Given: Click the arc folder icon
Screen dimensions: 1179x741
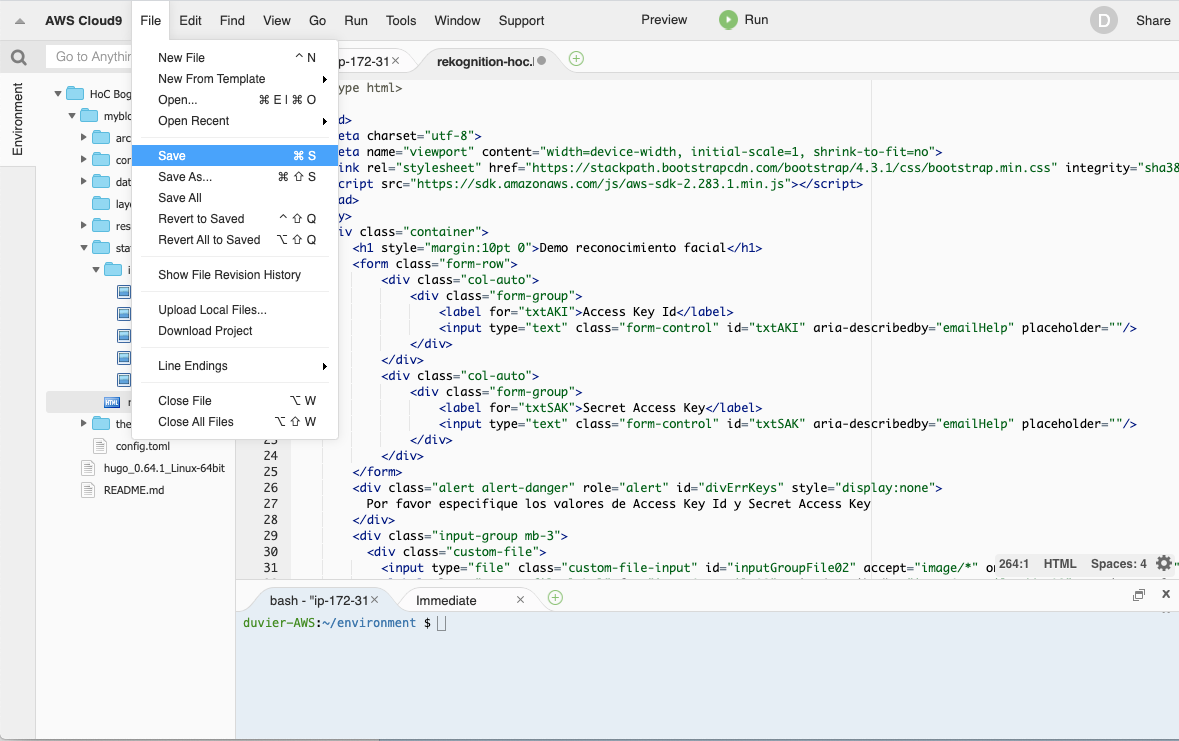Looking at the screenshot, I should click(x=102, y=137).
